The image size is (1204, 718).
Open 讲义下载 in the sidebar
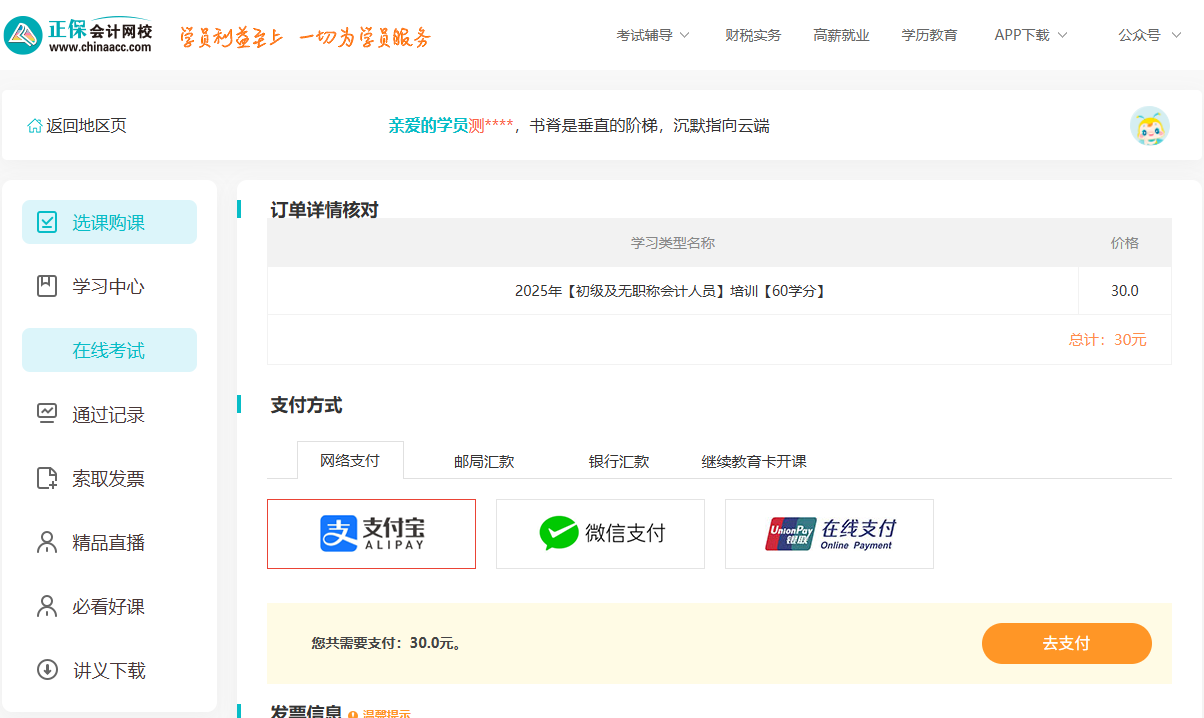(x=109, y=670)
